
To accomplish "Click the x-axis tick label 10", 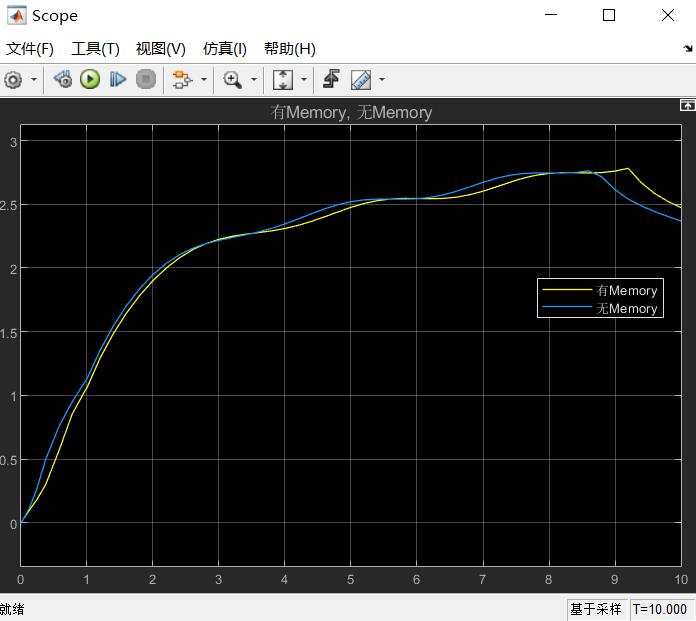I will tap(681, 580).
